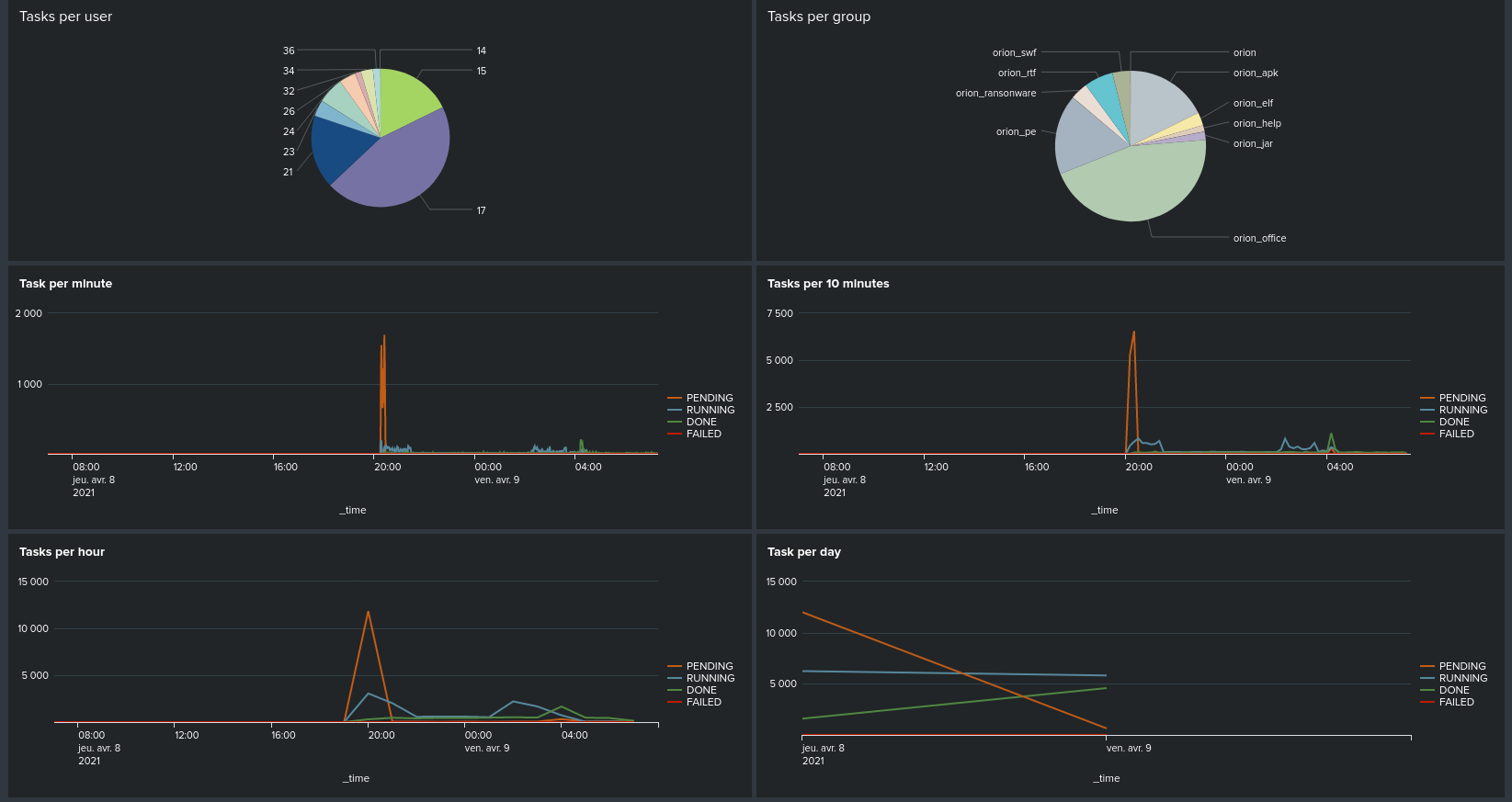
Task: Select the 'Tasks per 10 minutes' panel title
Action: [828, 284]
